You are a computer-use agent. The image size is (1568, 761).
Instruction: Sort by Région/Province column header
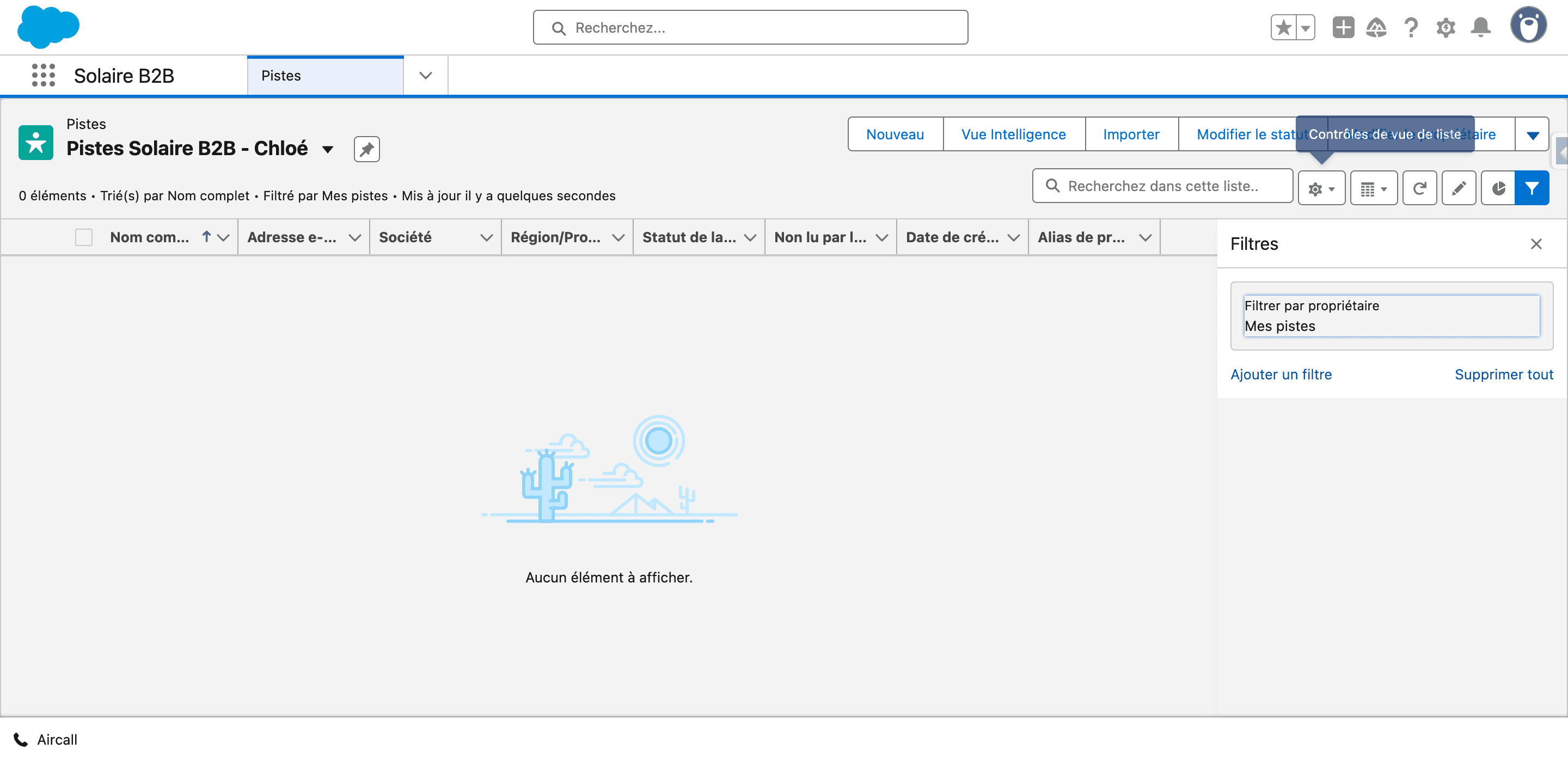tap(555, 237)
